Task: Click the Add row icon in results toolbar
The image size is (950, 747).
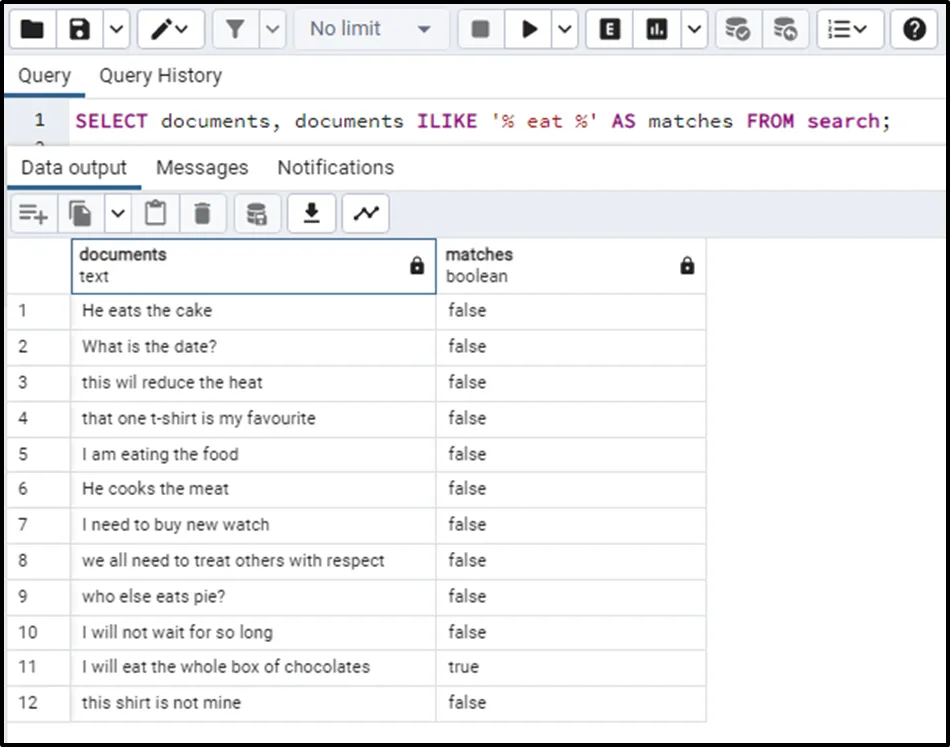Action: 33,213
